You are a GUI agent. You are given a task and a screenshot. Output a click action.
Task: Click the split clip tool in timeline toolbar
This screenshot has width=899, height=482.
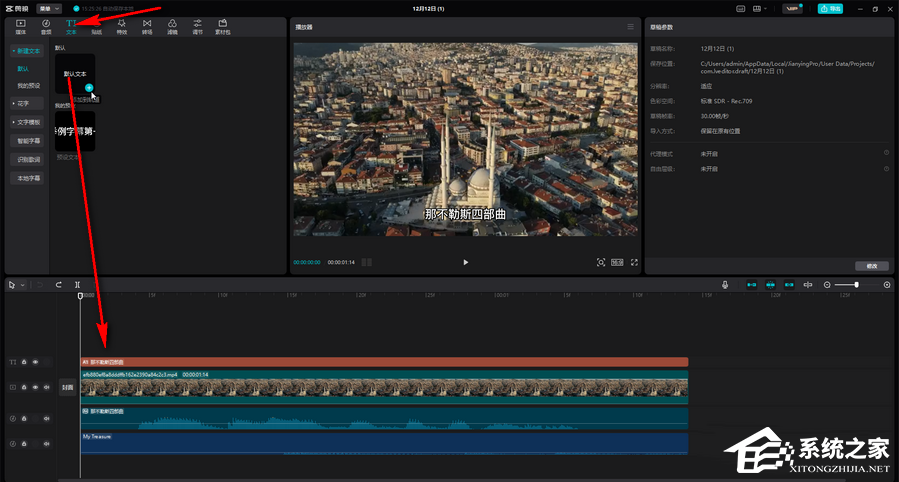tap(77, 285)
